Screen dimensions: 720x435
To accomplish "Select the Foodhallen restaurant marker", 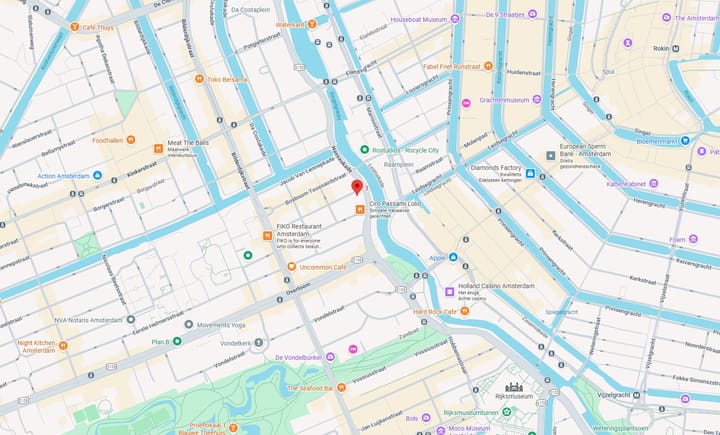I will pos(131,140).
